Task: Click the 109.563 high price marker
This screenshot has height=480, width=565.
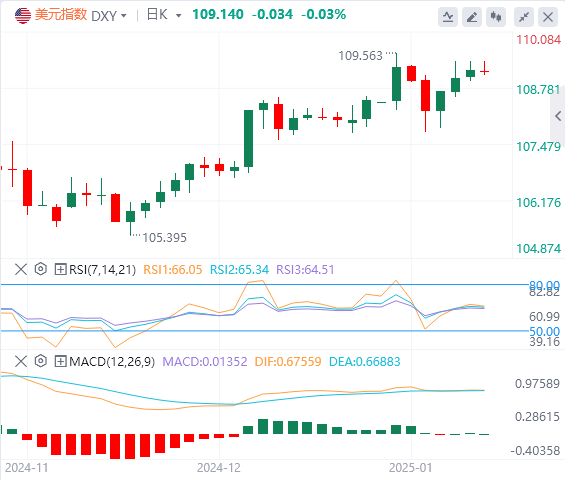Action: [360, 56]
